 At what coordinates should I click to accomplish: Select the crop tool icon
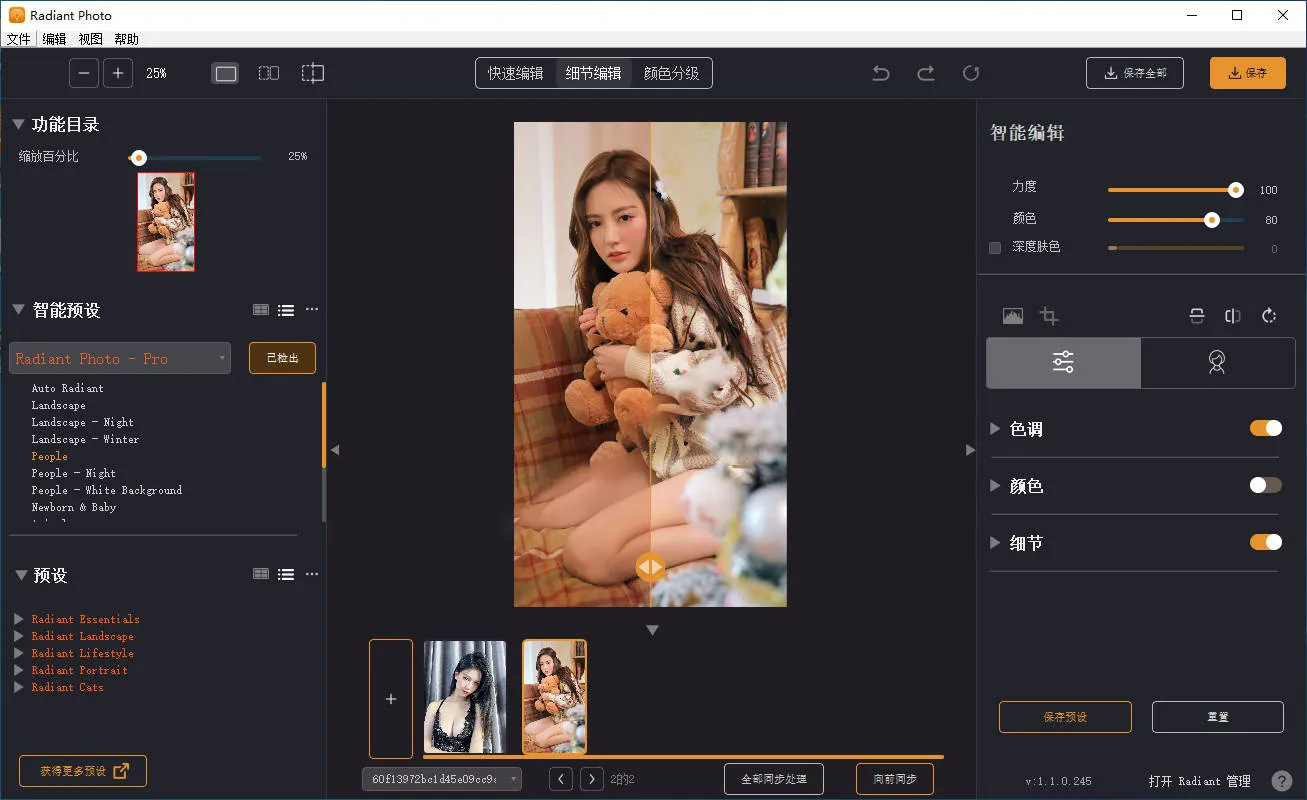(x=1049, y=316)
